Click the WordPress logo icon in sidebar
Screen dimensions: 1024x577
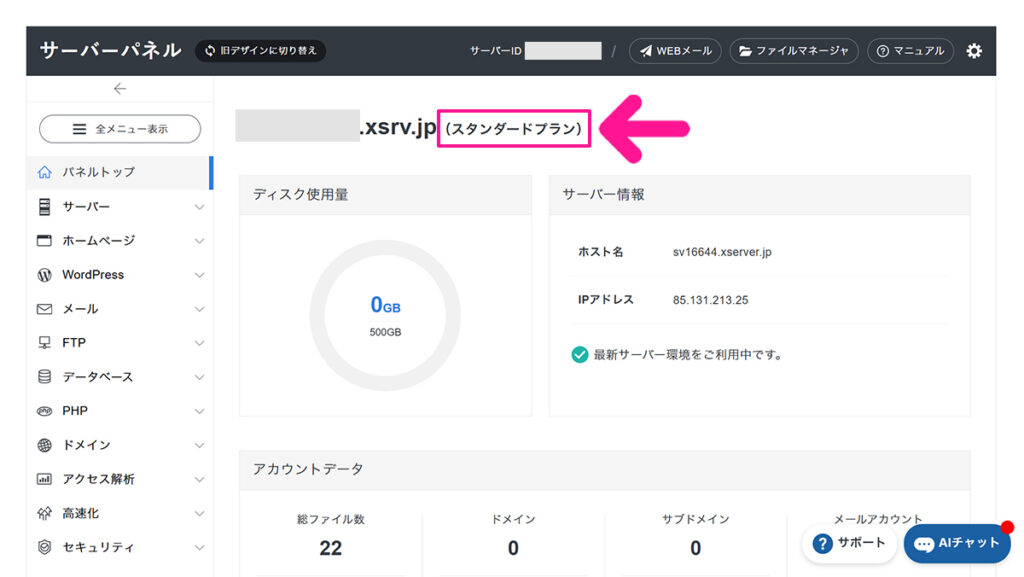44,275
